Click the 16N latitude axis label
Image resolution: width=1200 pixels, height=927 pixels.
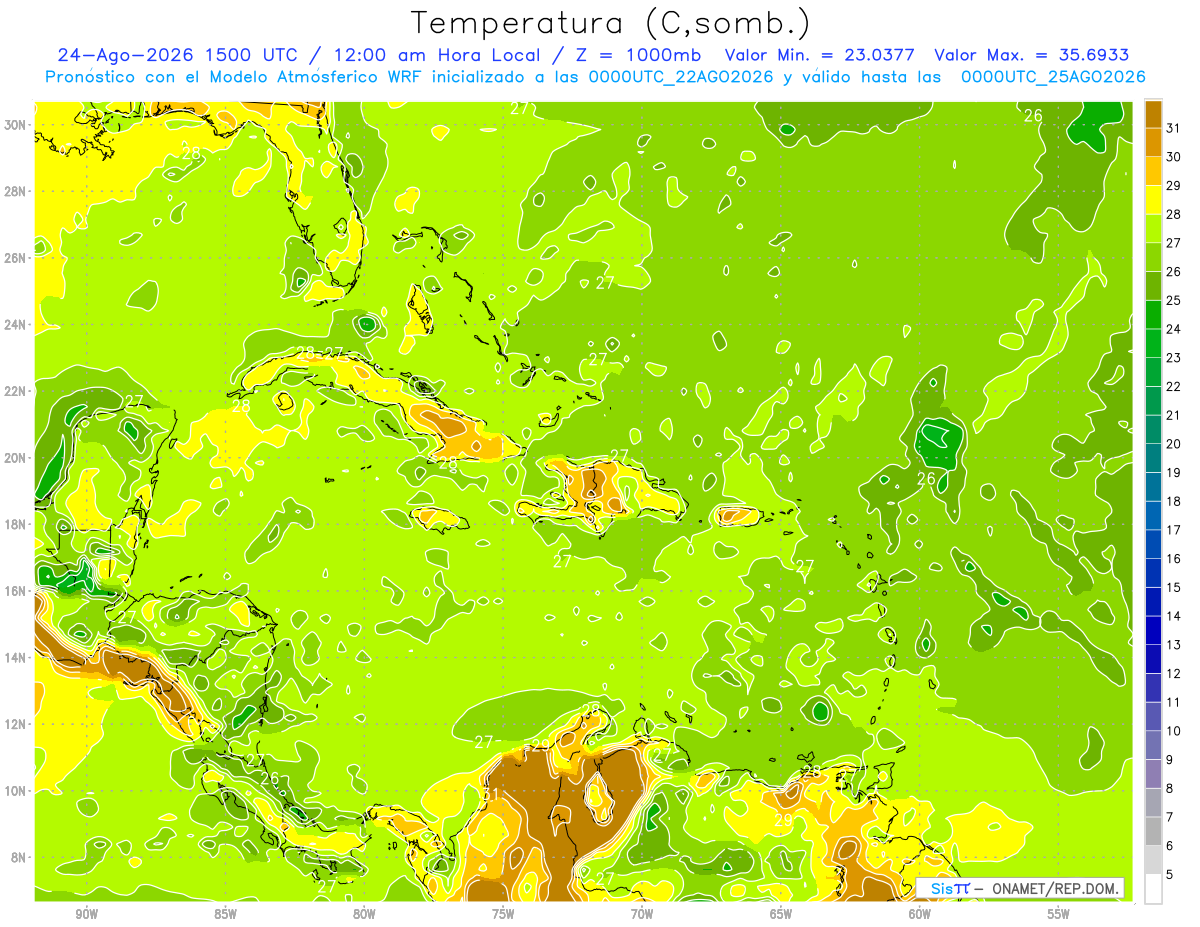pyautogui.click(x=16, y=590)
